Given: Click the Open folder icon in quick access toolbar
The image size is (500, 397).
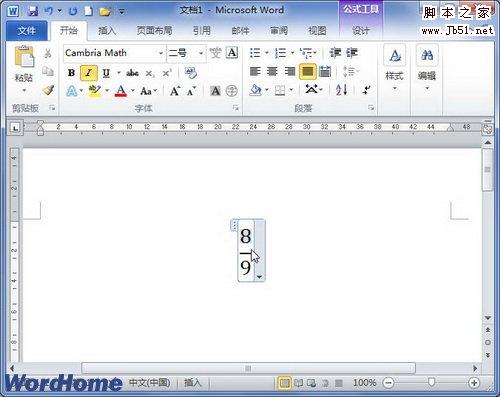Looking at the screenshot, I should click(x=105, y=12).
